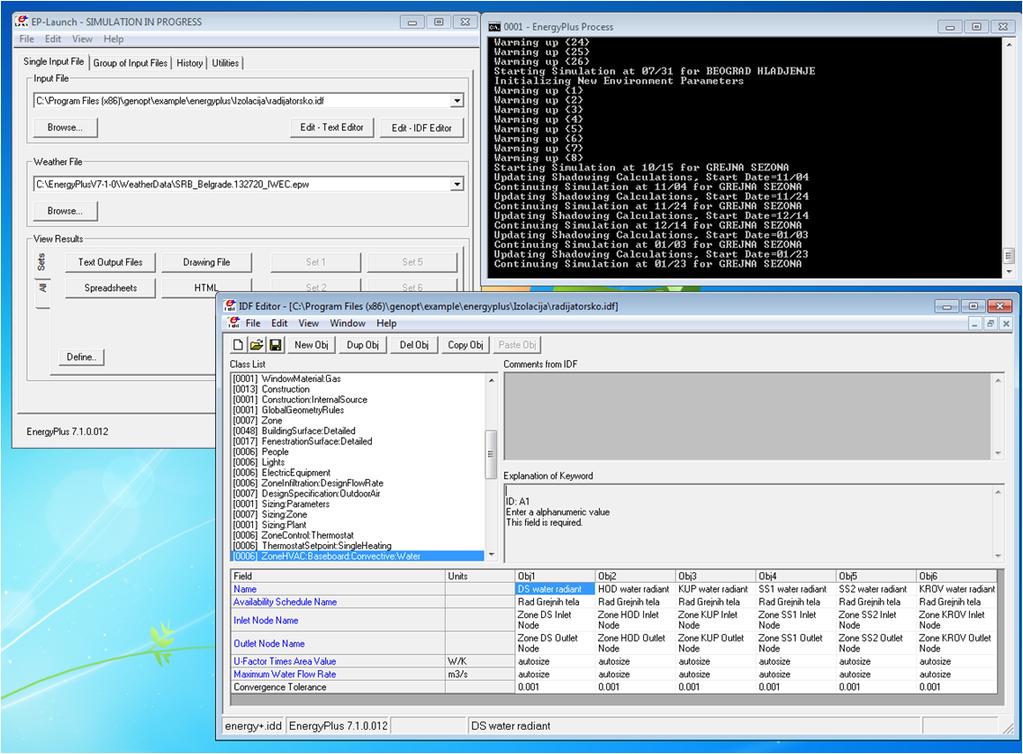Click the Open folder icon in IDF Editor
The width and height of the screenshot is (1023, 754).
256,345
